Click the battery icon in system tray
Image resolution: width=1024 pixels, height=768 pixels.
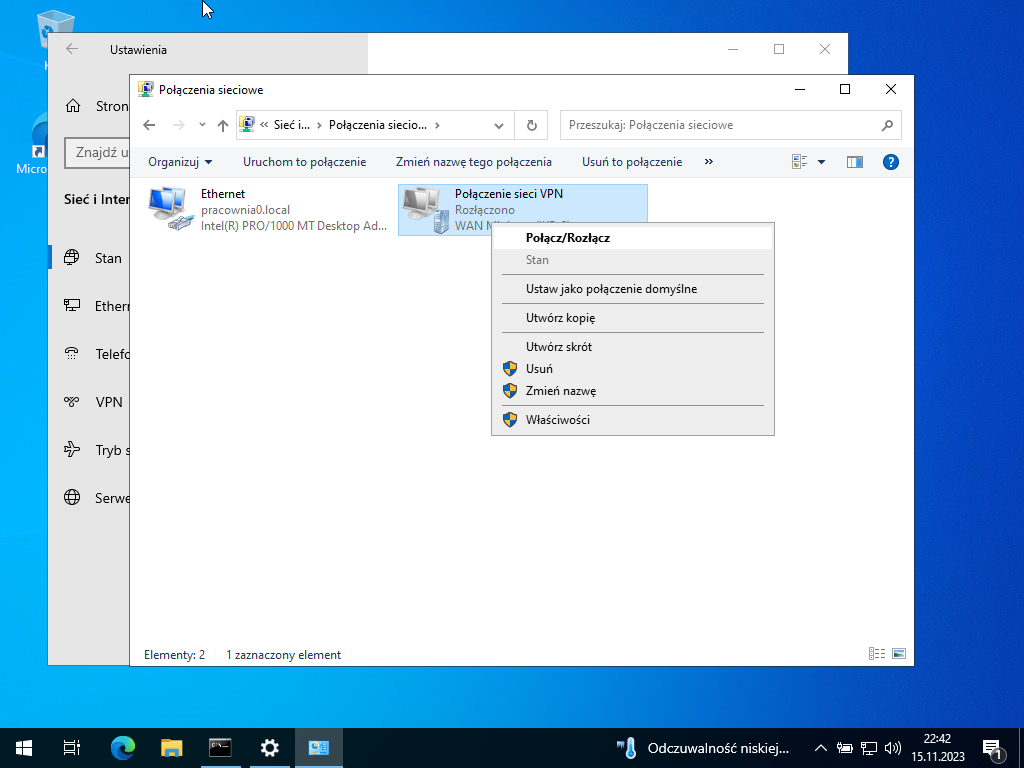[x=845, y=748]
